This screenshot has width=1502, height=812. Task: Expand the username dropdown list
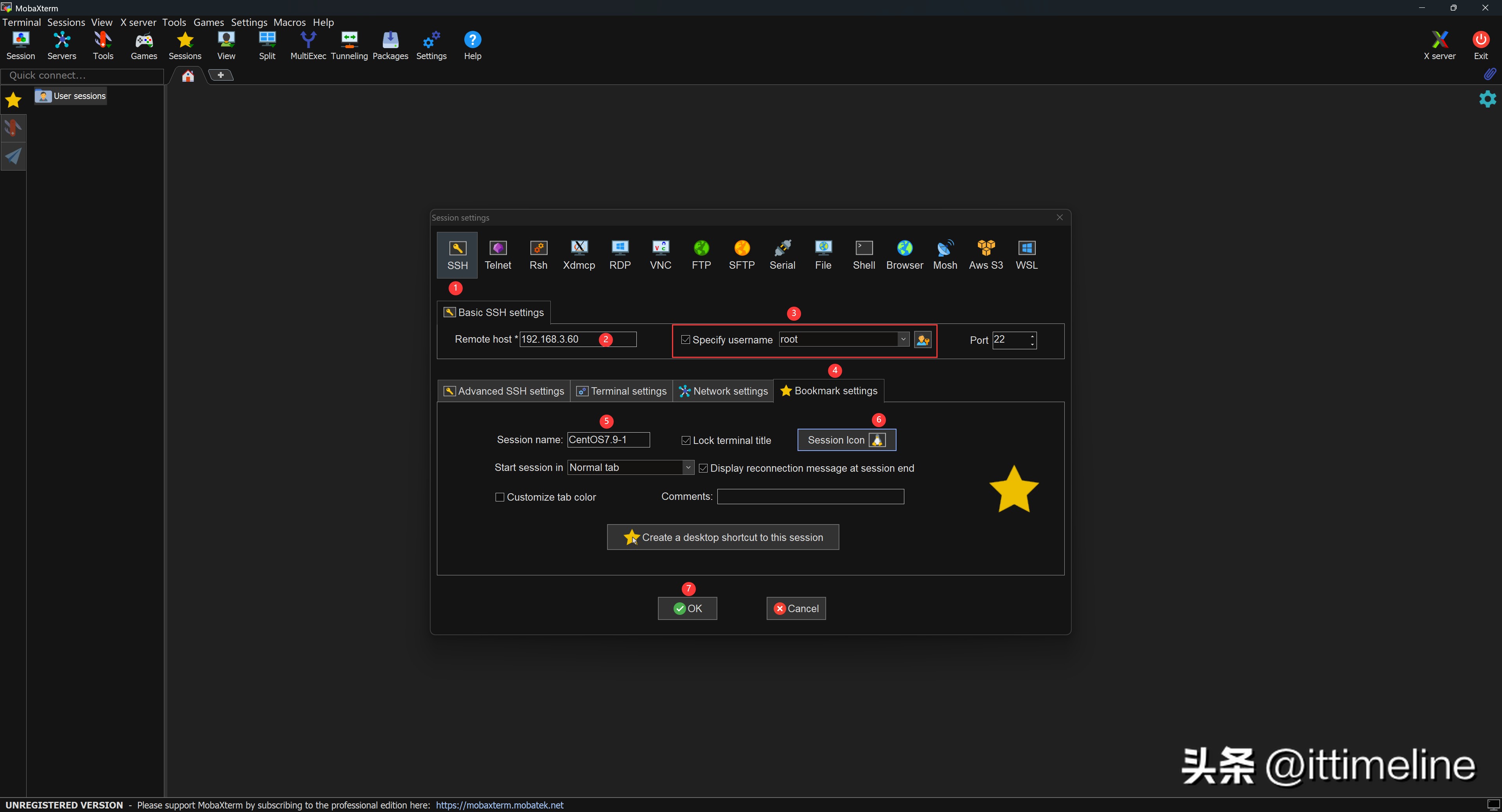[903, 339]
